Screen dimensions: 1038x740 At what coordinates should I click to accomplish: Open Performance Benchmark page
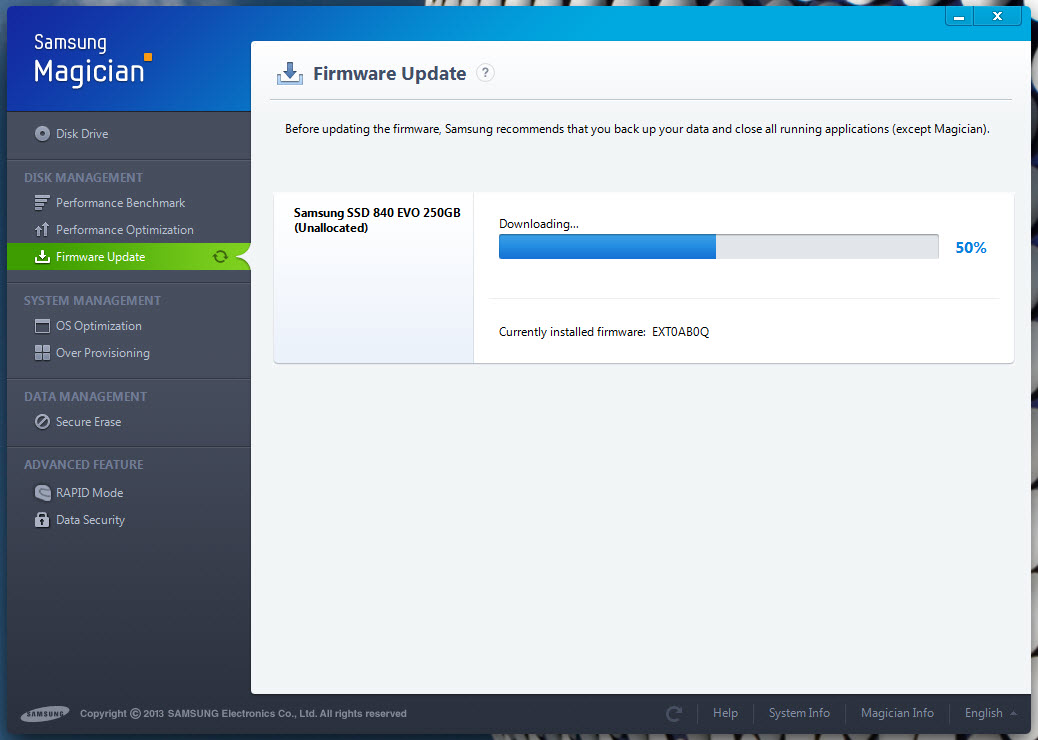120,203
